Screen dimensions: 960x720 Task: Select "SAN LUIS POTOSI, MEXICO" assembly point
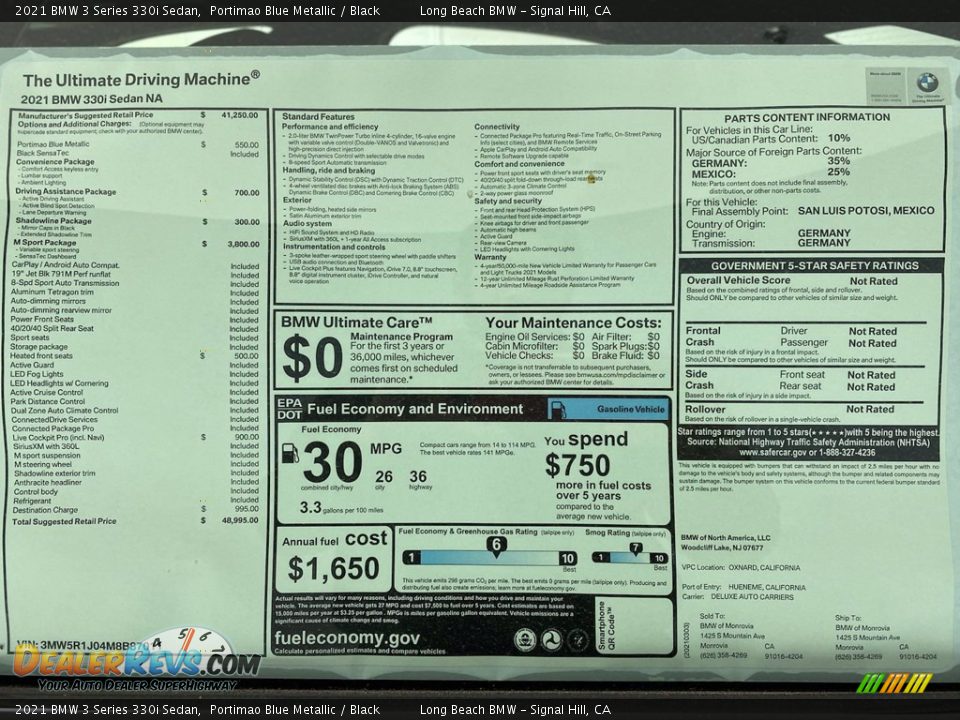click(866, 211)
